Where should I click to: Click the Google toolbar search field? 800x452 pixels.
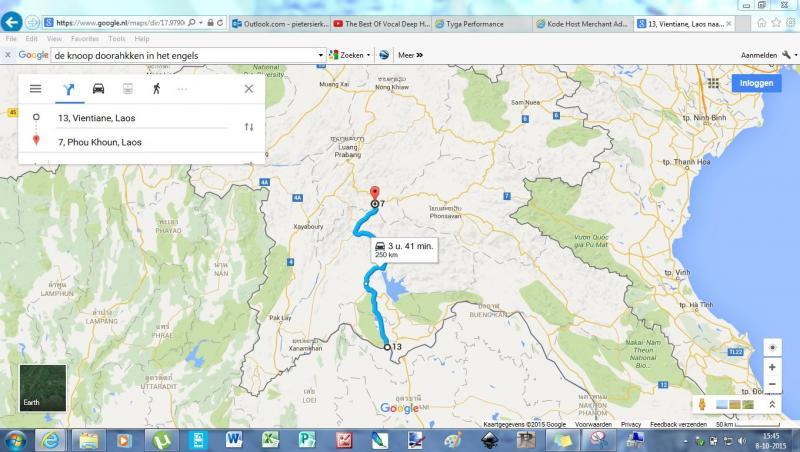[184, 55]
